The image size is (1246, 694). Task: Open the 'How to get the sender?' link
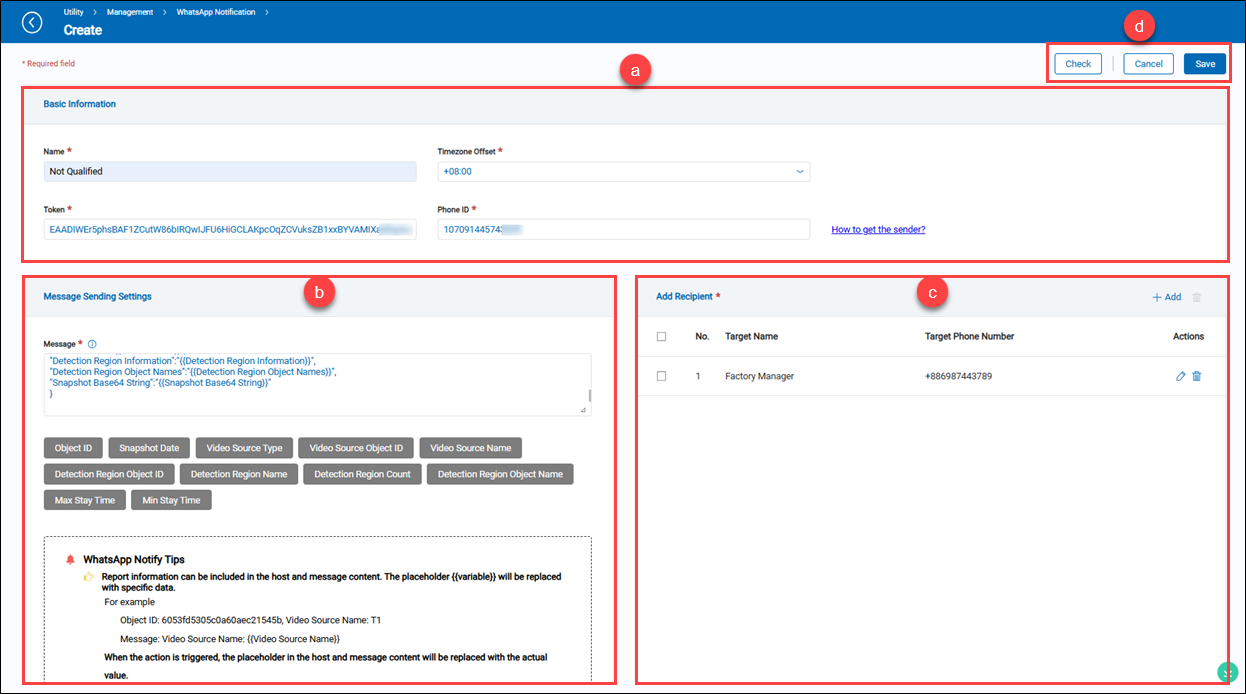[x=878, y=229]
